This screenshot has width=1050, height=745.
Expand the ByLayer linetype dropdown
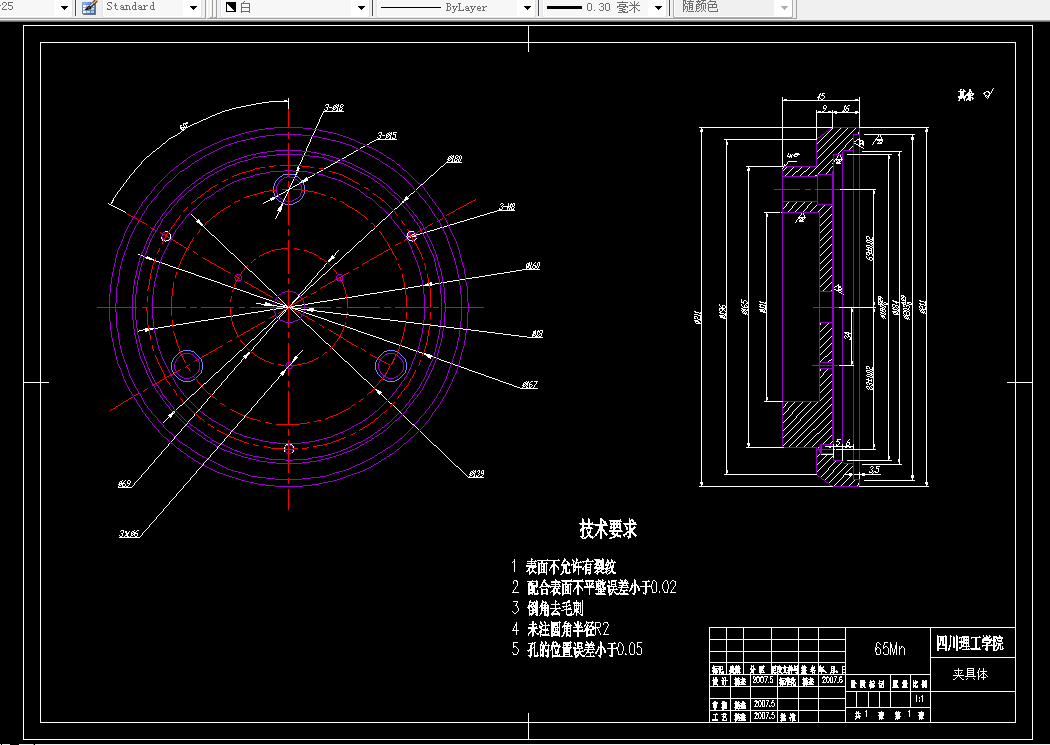click(x=527, y=7)
